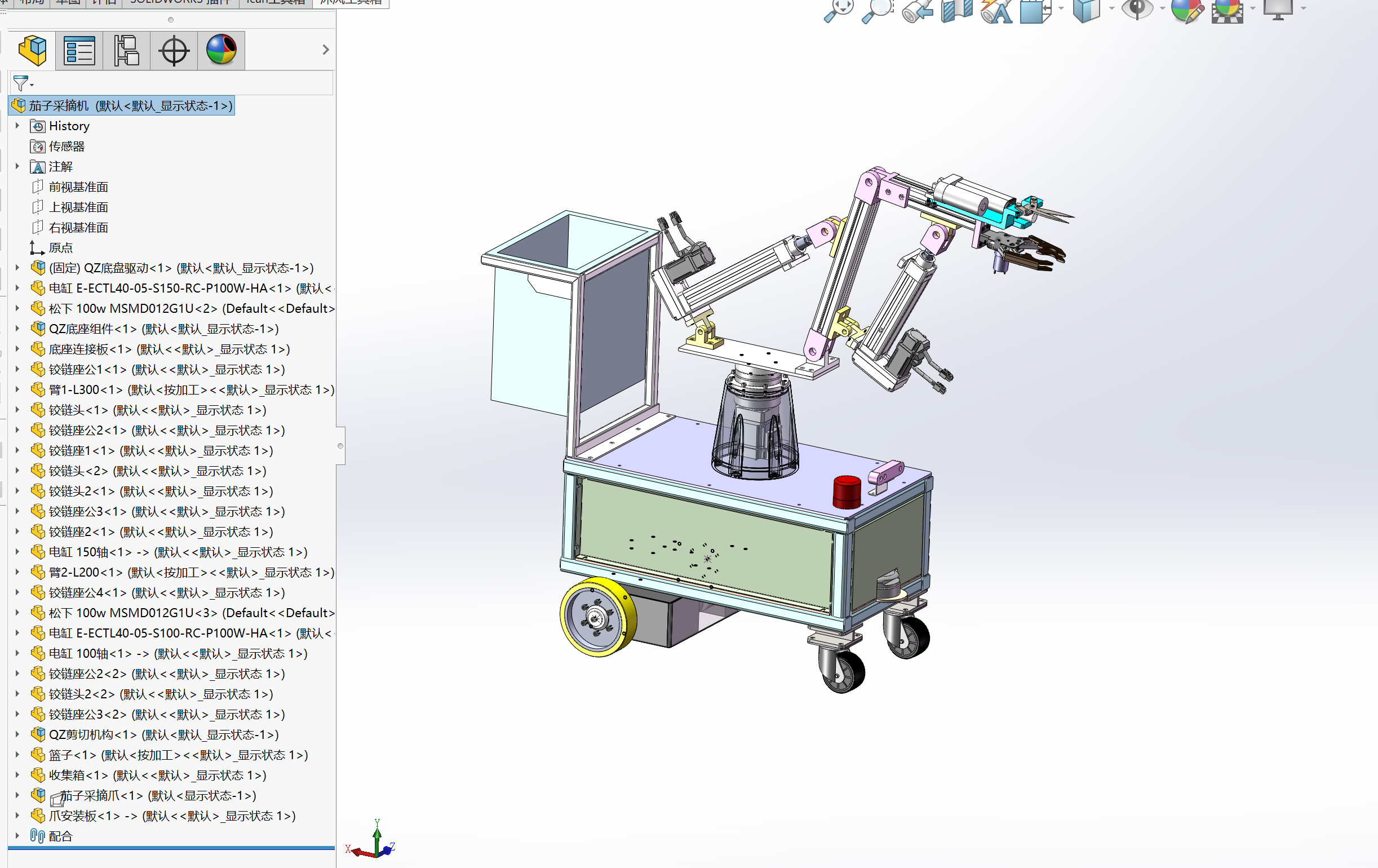Expand the 底座连接板<1> part
1378x868 pixels.
pos(17,348)
